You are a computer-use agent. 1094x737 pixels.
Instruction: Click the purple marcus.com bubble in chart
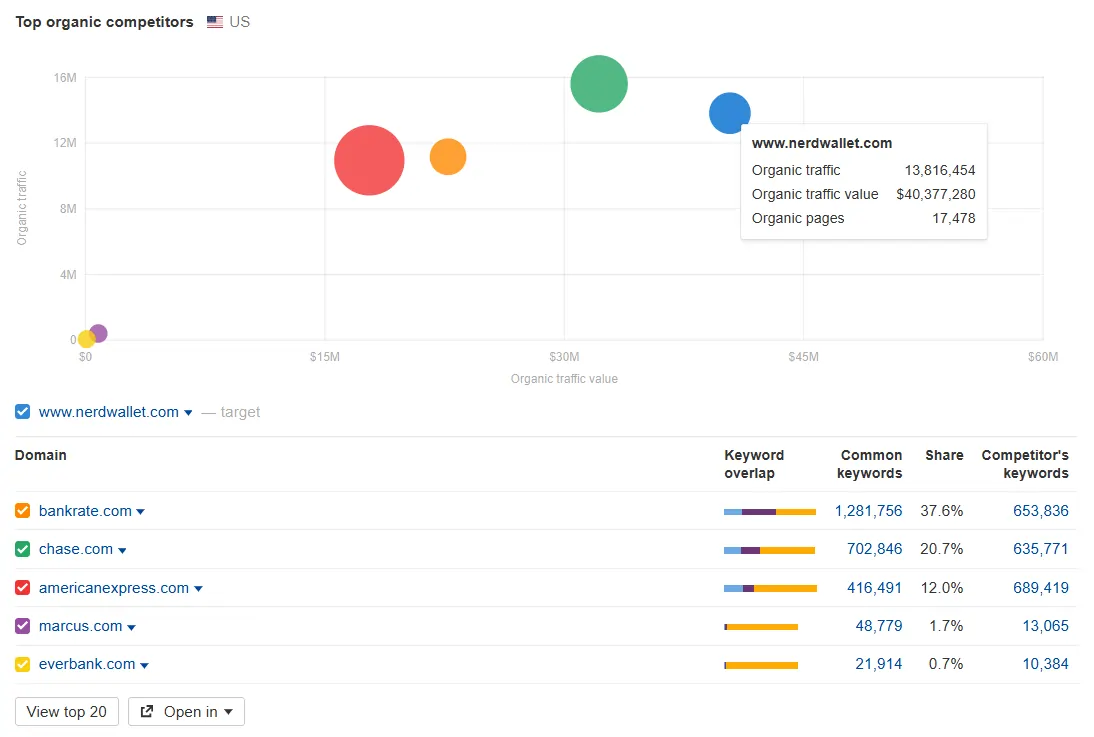pos(98,334)
